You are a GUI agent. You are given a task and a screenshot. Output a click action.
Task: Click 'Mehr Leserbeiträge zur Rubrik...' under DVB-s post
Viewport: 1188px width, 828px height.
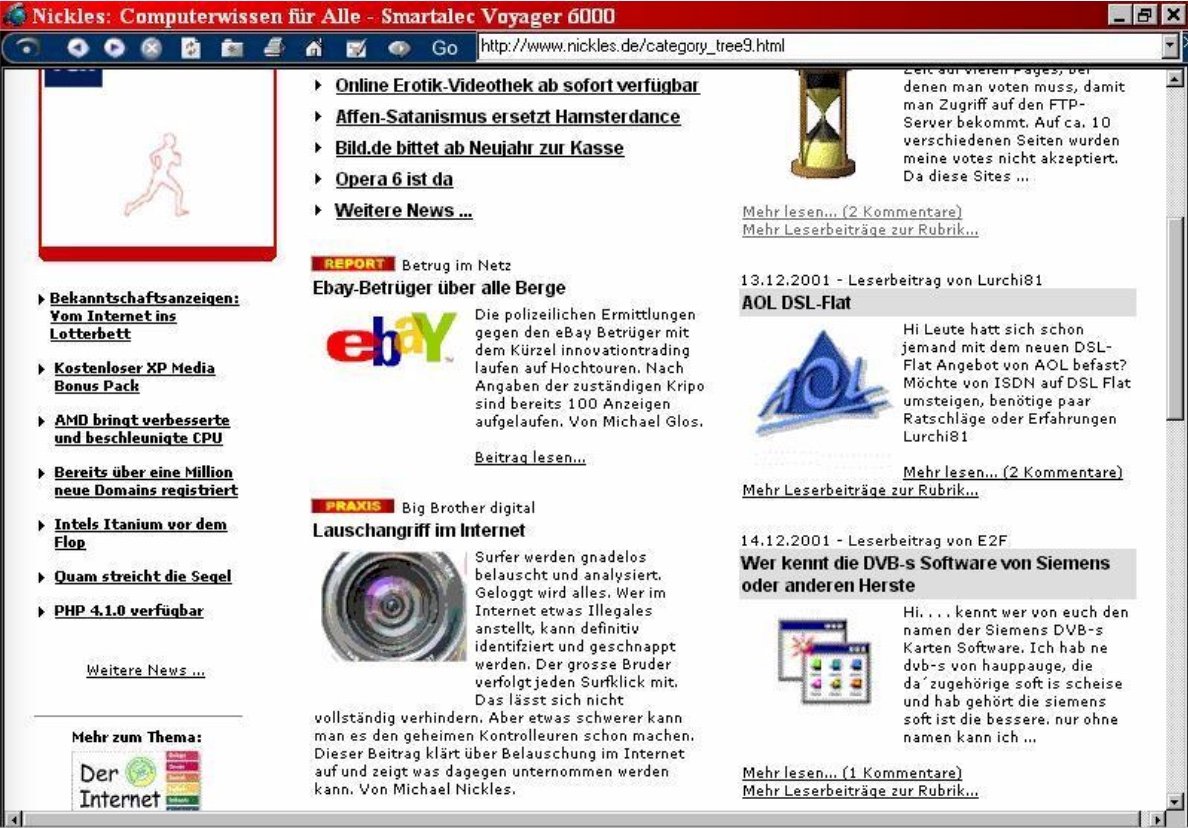point(860,791)
